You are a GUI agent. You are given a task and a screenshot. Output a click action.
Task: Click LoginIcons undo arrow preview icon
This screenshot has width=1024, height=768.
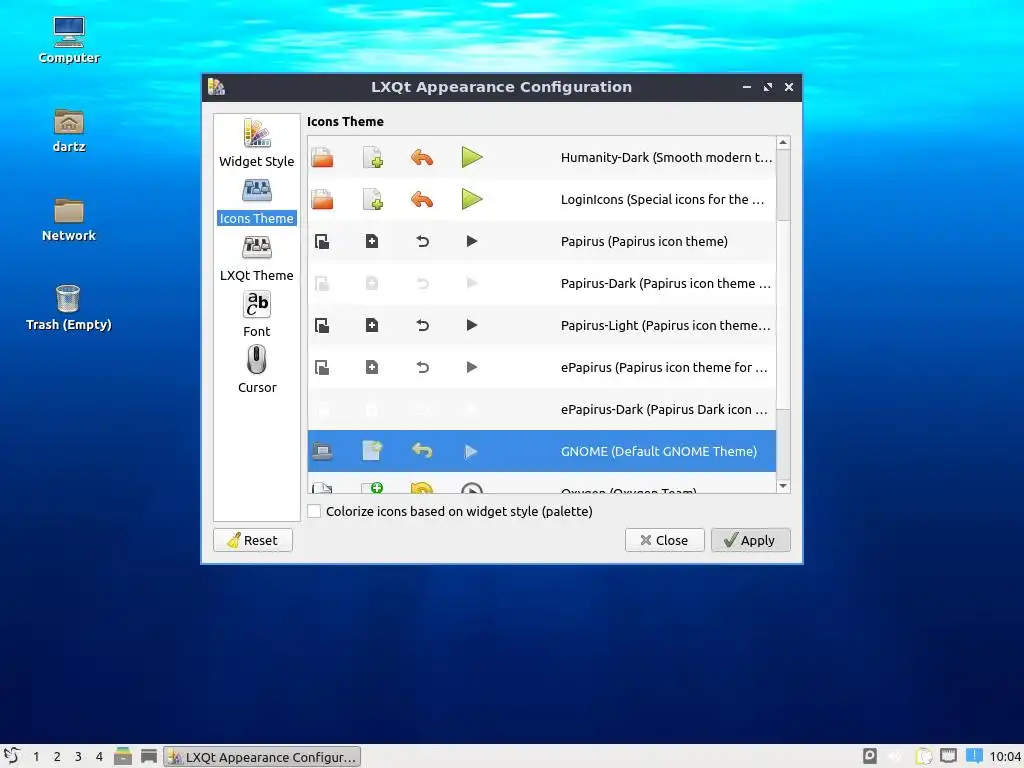pos(422,199)
